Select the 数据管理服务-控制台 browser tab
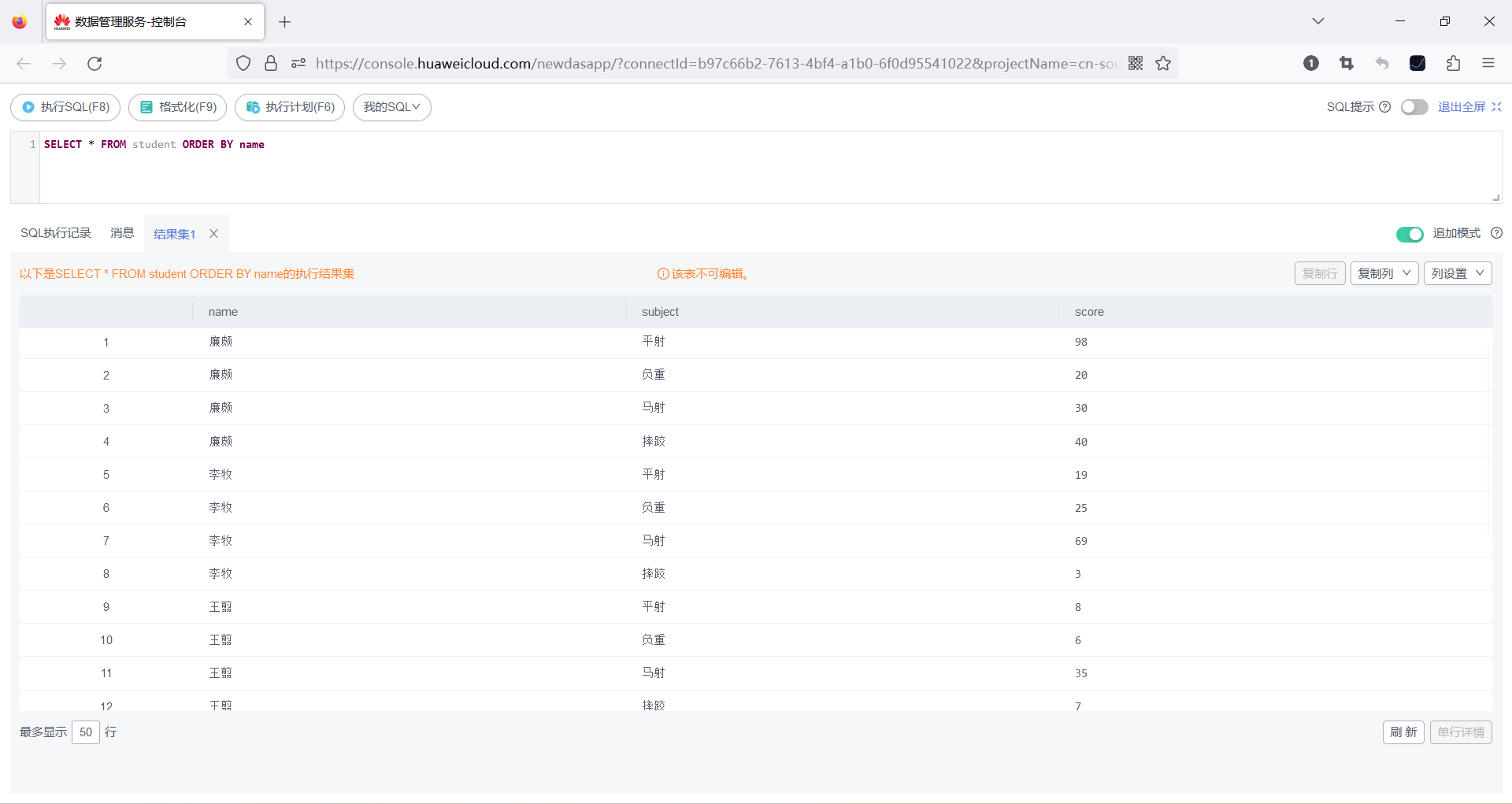The image size is (1512, 804). 155,22
